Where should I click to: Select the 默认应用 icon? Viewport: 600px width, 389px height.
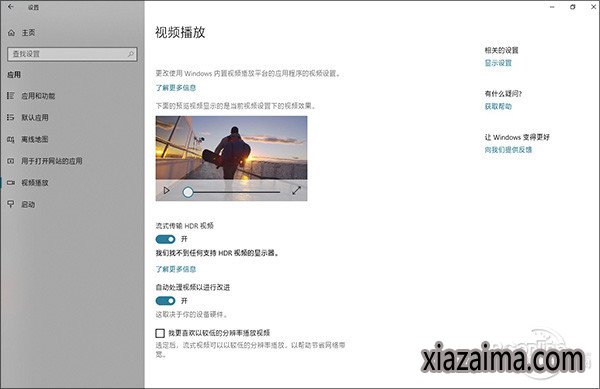[11, 117]
